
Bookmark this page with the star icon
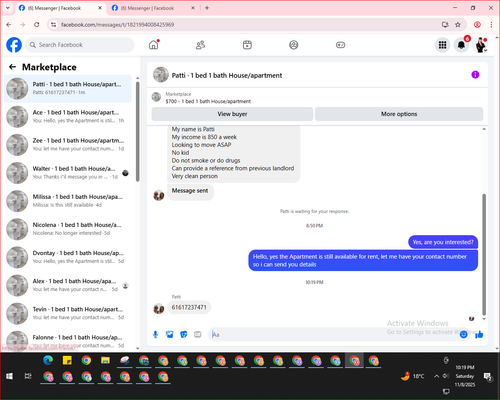click(458, 25)
